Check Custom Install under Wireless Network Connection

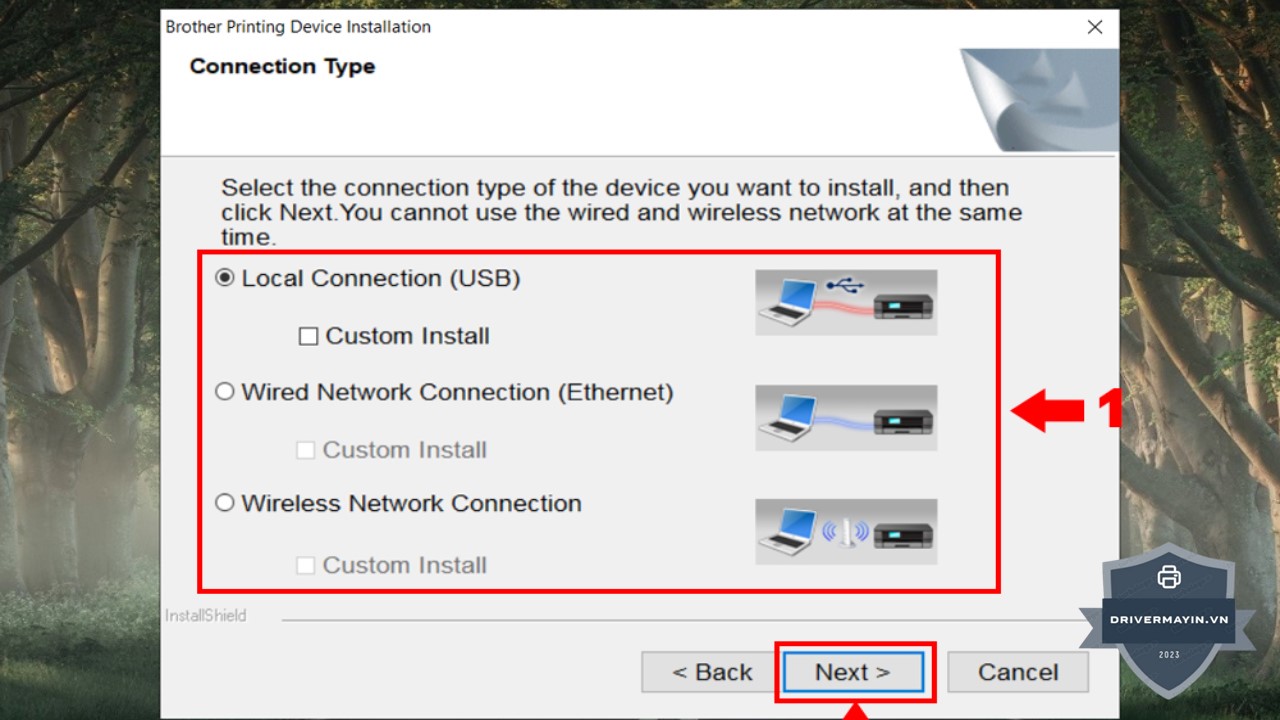click(x=306, y=565)
